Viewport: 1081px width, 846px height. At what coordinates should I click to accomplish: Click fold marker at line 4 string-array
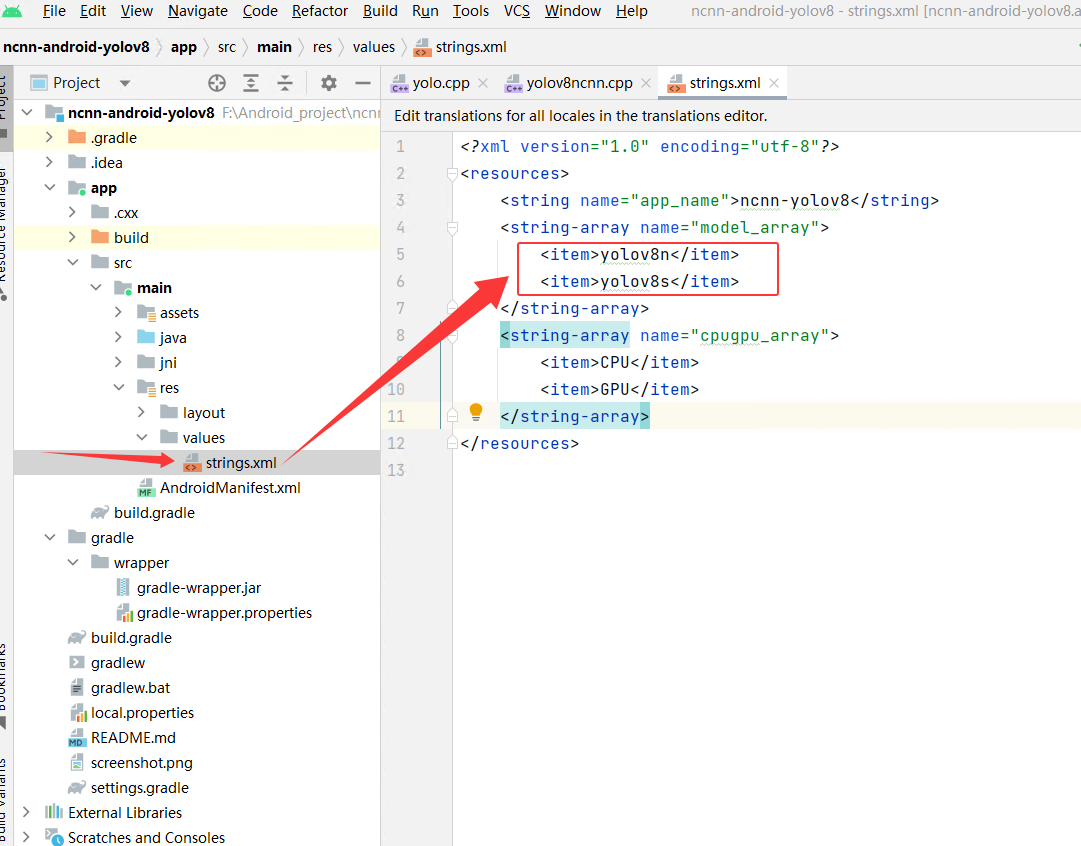[452, 228]
